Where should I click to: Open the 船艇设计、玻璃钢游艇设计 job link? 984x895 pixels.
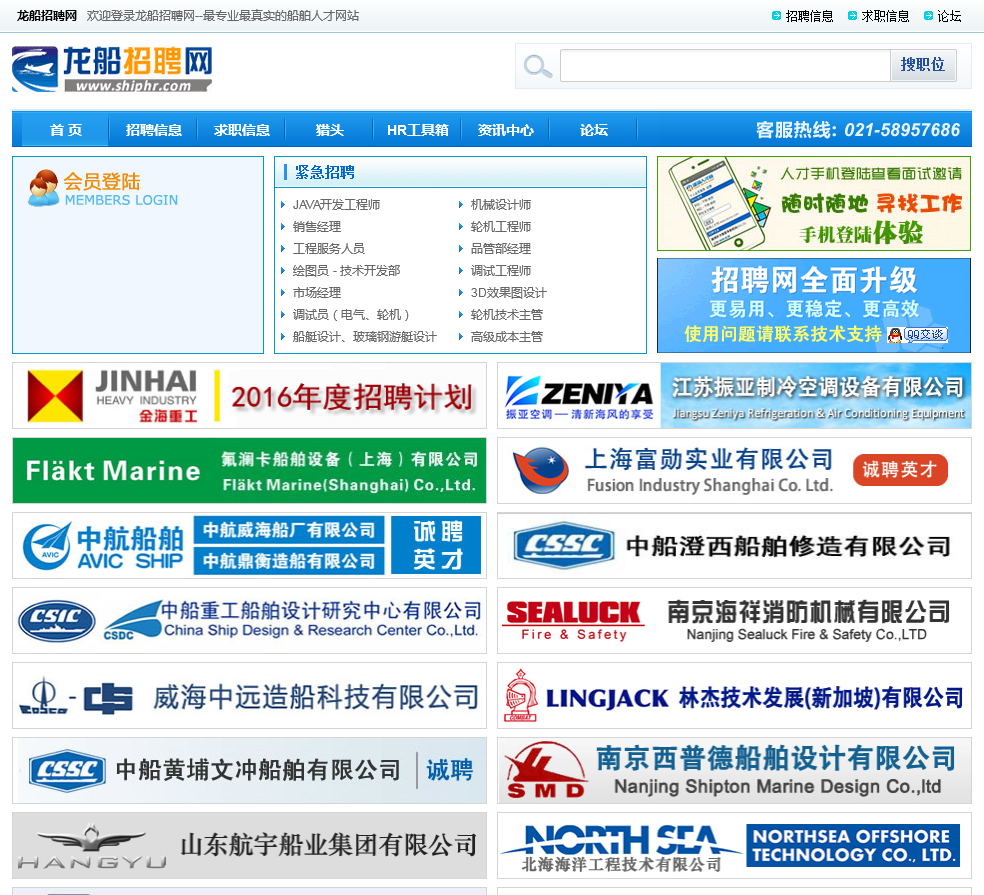pyautogui.click(x=365, y=336)
